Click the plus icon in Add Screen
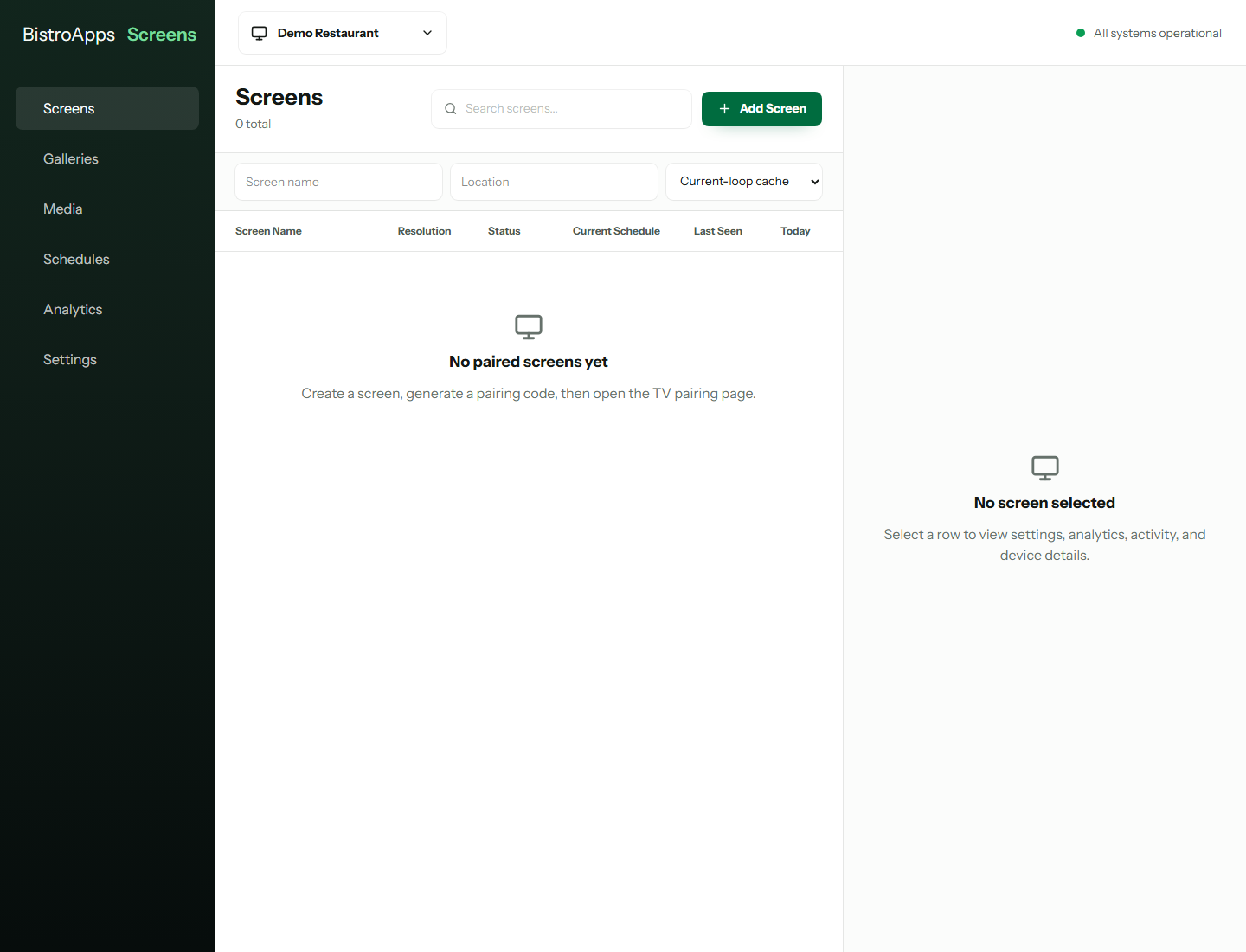The image size is (1246, 952). click(725, 109)
